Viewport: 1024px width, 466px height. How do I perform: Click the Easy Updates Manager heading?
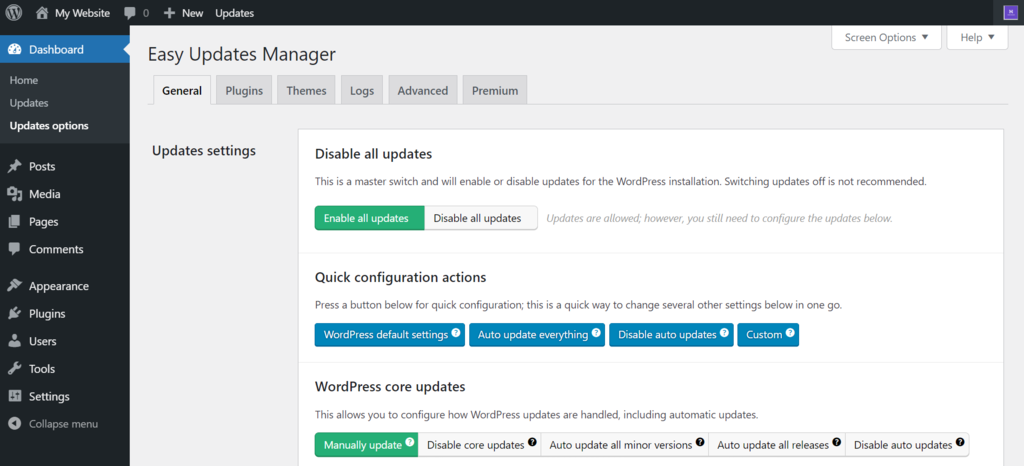tap(242, 55)
